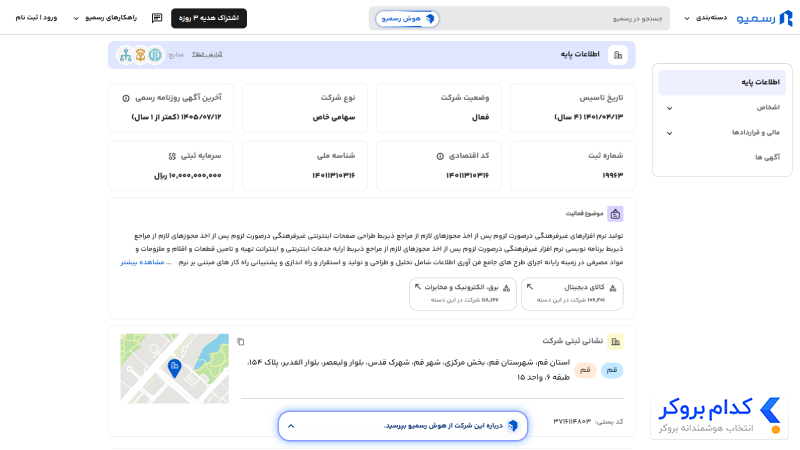The width and height of the screenshot is (800, 450).
Task: Select the شناسه ملی number value
Action: click(x=334, y=175)
